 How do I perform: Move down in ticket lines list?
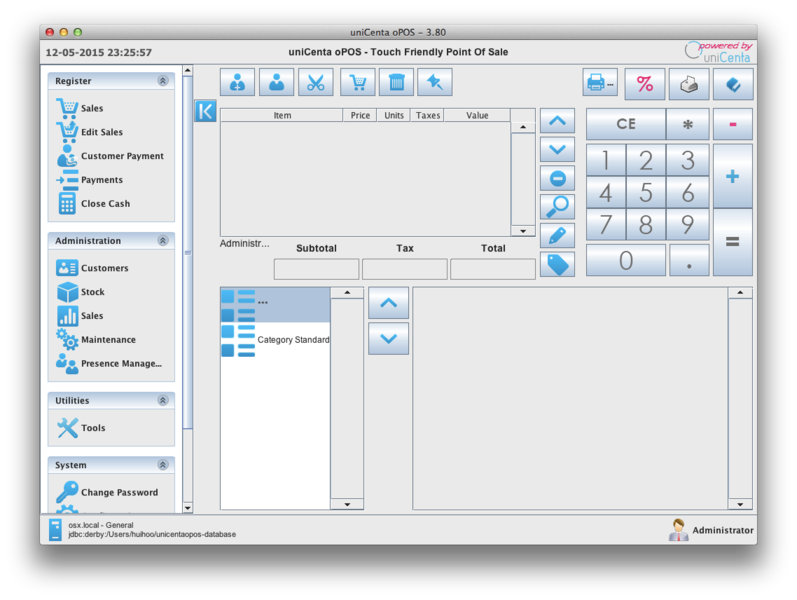558,149
